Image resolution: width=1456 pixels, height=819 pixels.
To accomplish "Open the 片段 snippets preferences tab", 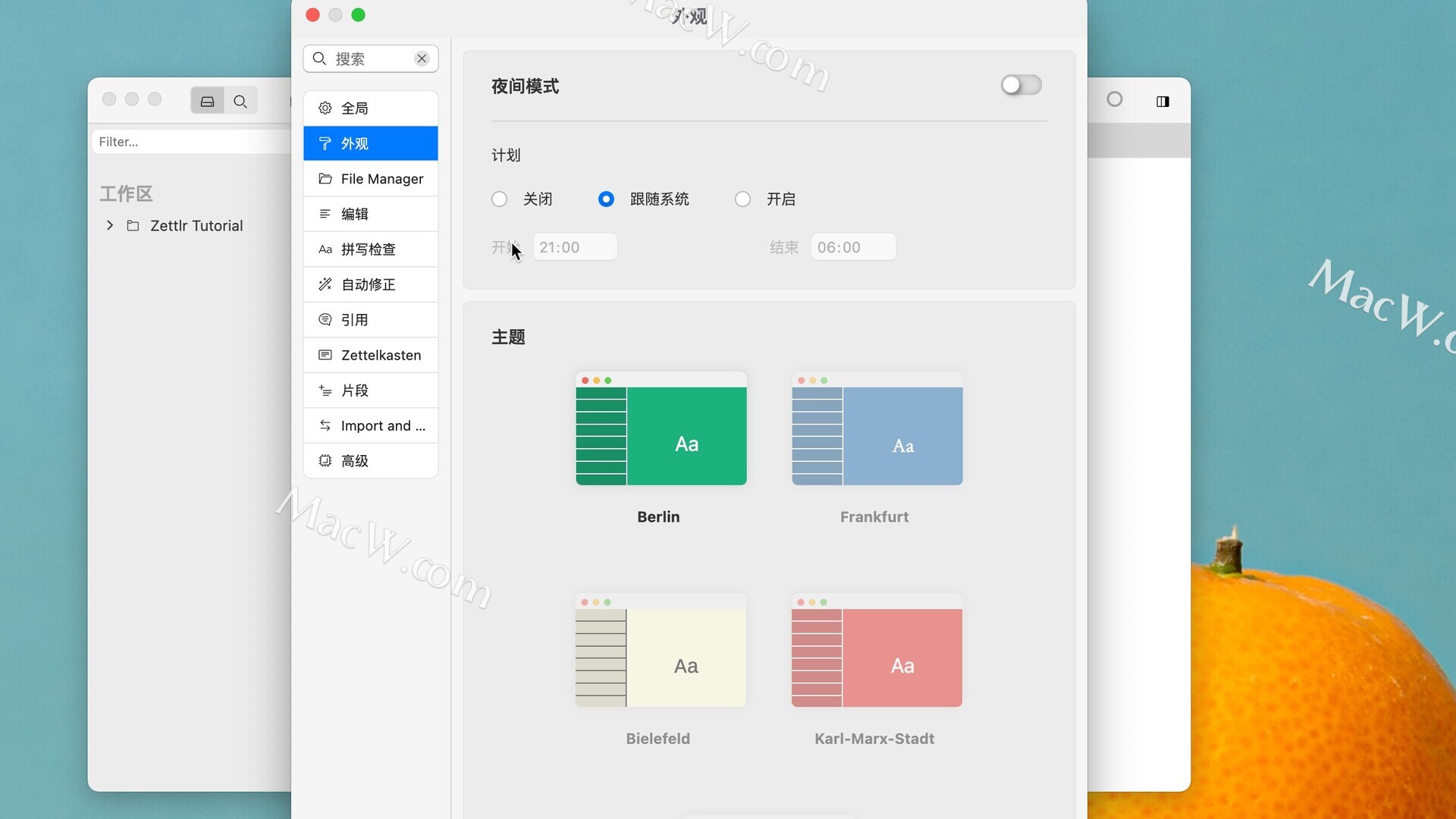I will coord(371,391).
